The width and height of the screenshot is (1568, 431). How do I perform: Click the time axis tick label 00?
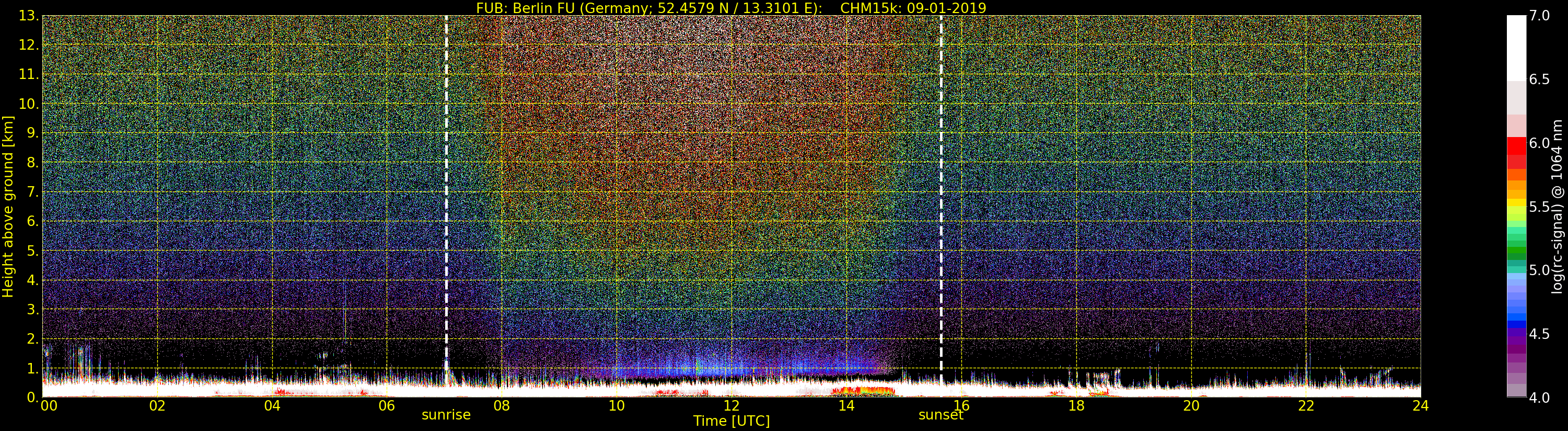point(49,405)
